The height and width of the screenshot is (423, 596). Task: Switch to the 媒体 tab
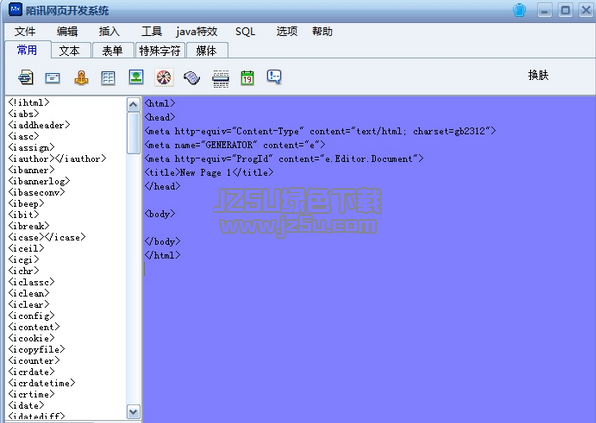207,51
